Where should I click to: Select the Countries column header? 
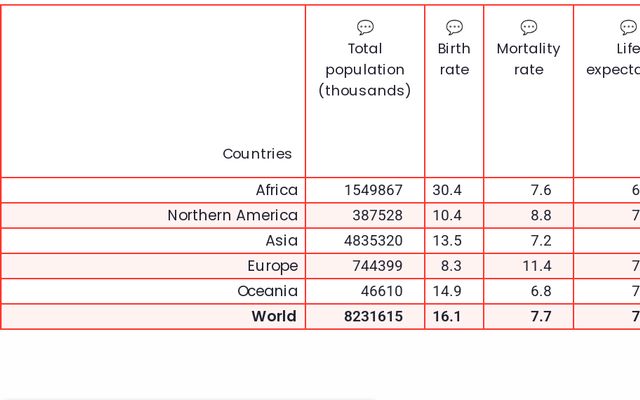tap(257, 154)
